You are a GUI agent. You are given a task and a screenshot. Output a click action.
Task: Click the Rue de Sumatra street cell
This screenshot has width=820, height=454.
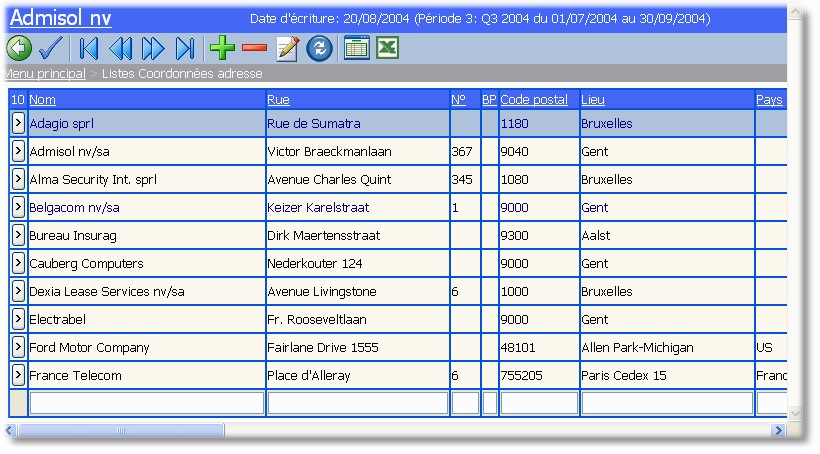[x=358, y=123]
